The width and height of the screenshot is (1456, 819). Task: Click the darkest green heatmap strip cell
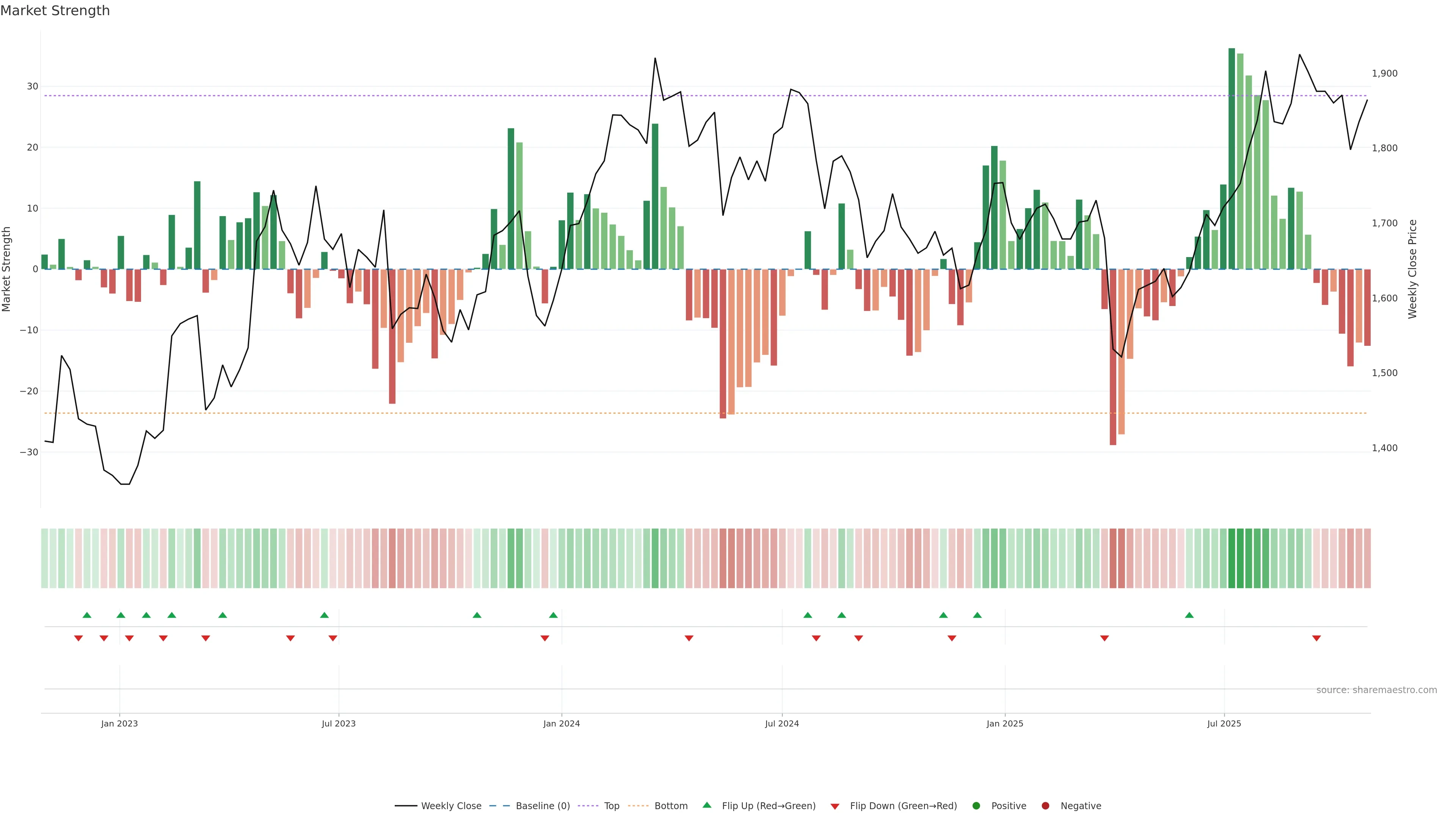(x=1232, y=559)
